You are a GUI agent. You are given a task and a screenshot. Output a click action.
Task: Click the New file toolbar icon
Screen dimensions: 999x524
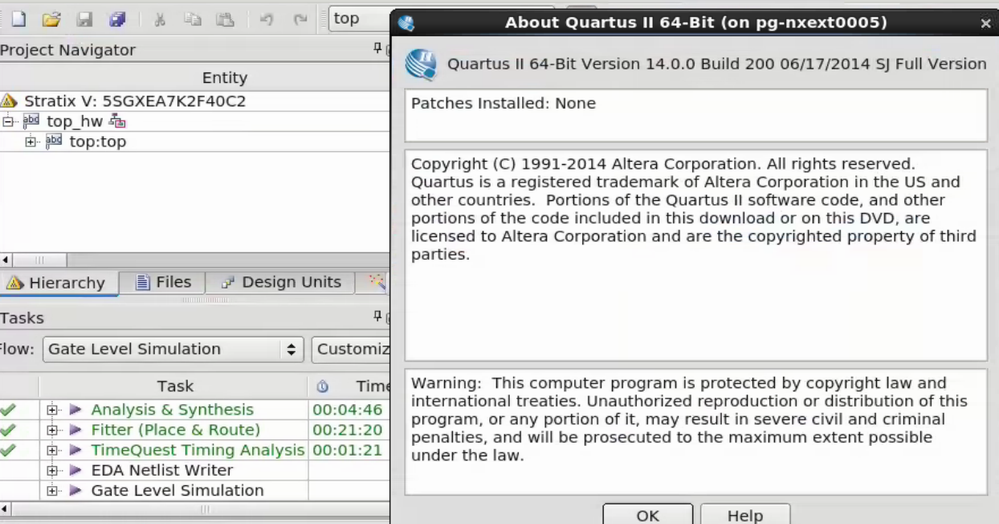(19, 19)
